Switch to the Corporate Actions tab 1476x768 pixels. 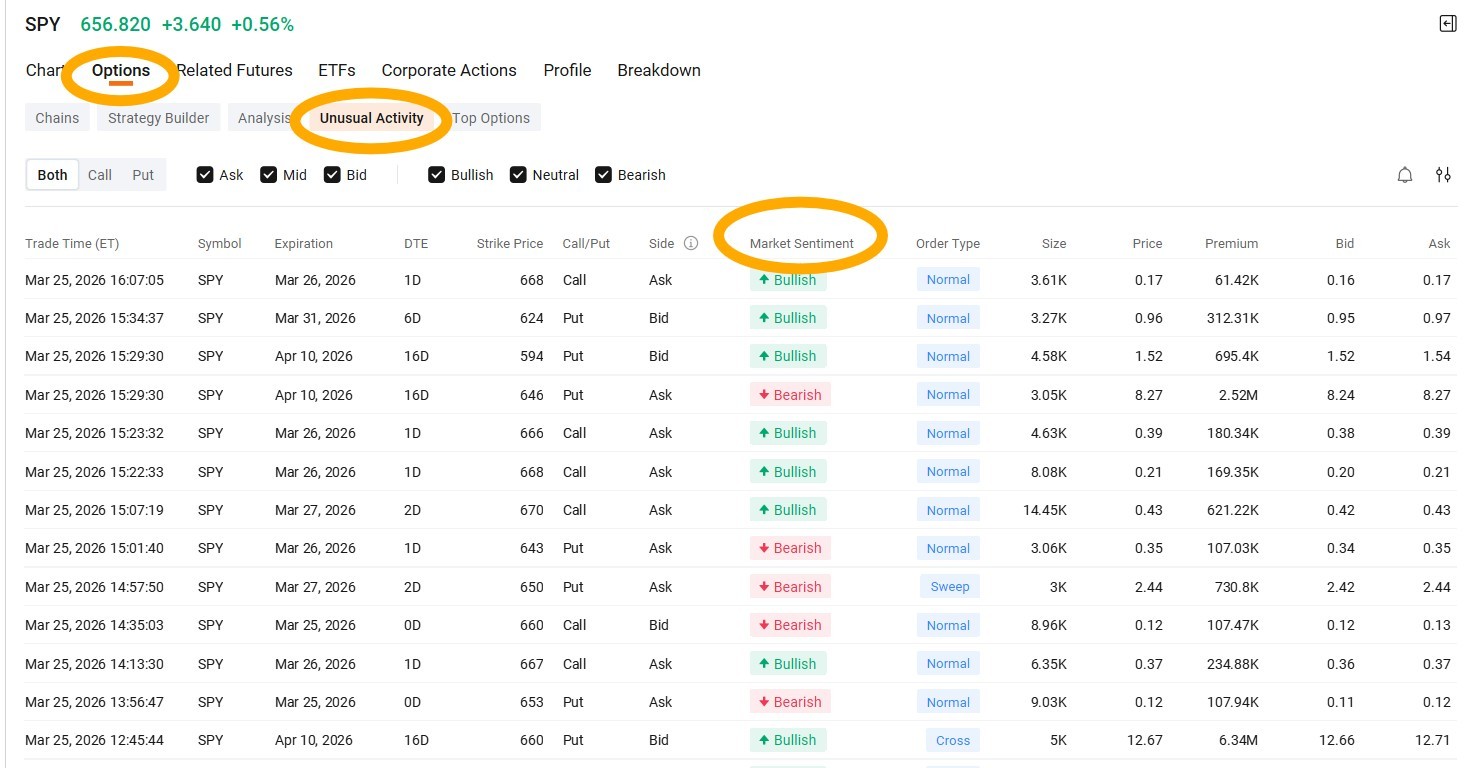coord(449,70)
